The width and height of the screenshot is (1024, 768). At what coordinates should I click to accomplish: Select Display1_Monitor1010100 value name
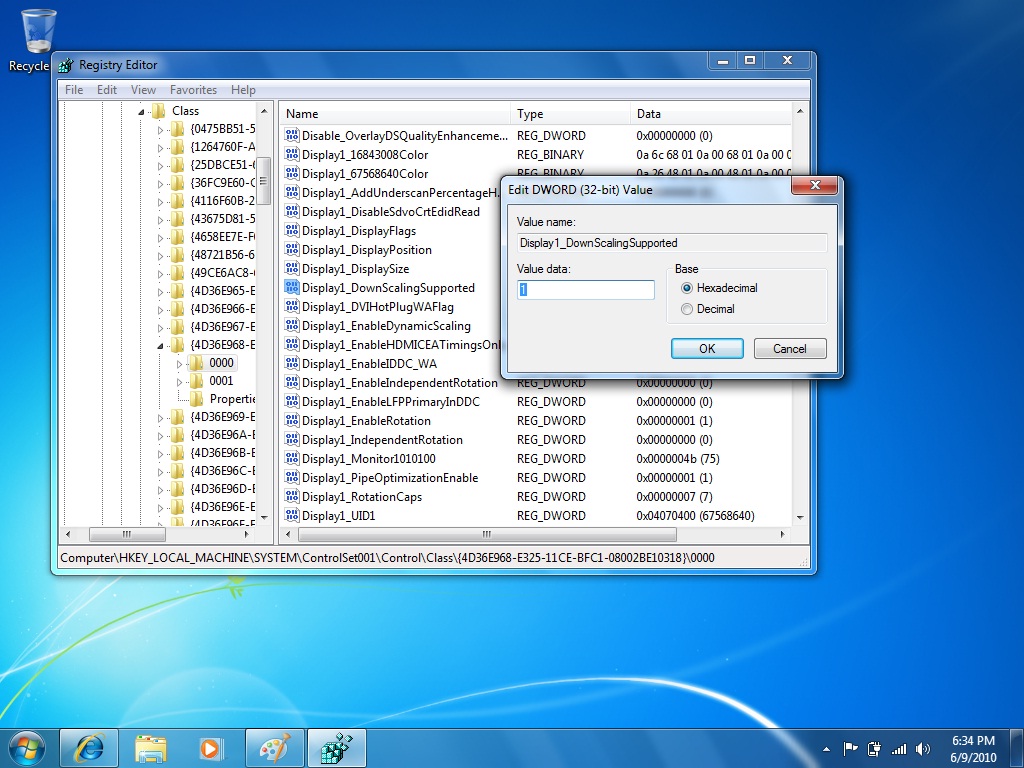click(x=368, y=458)
